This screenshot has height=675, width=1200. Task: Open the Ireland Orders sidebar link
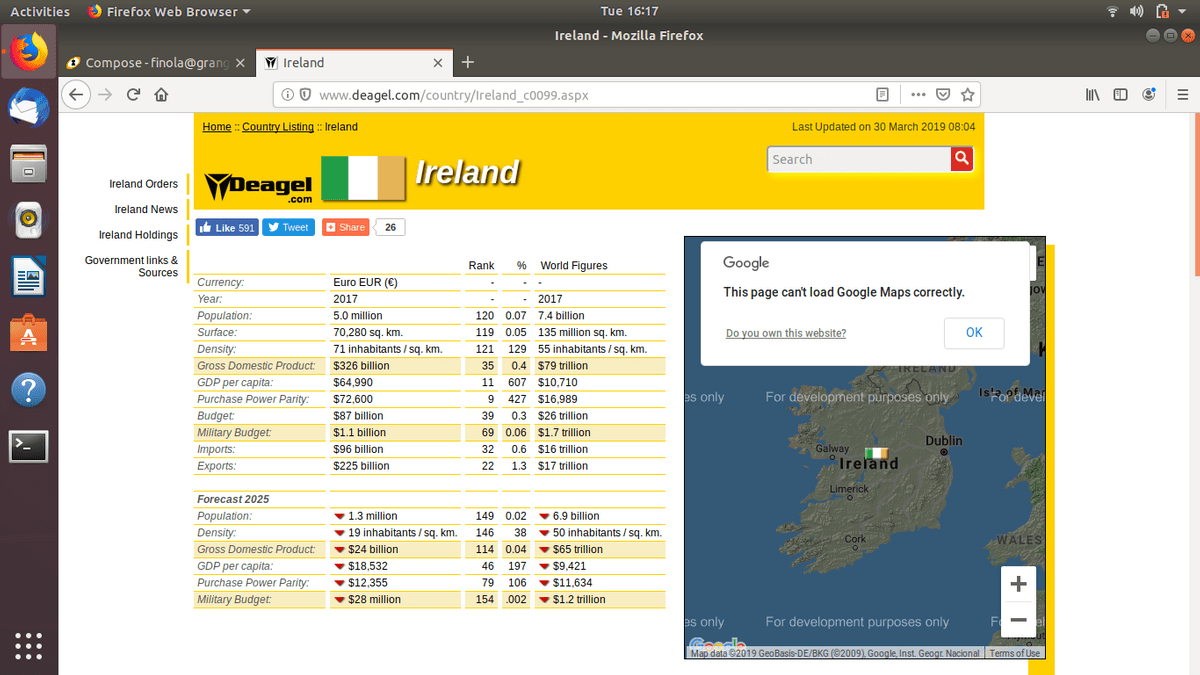pyautogui.click(x=144, y=184)
